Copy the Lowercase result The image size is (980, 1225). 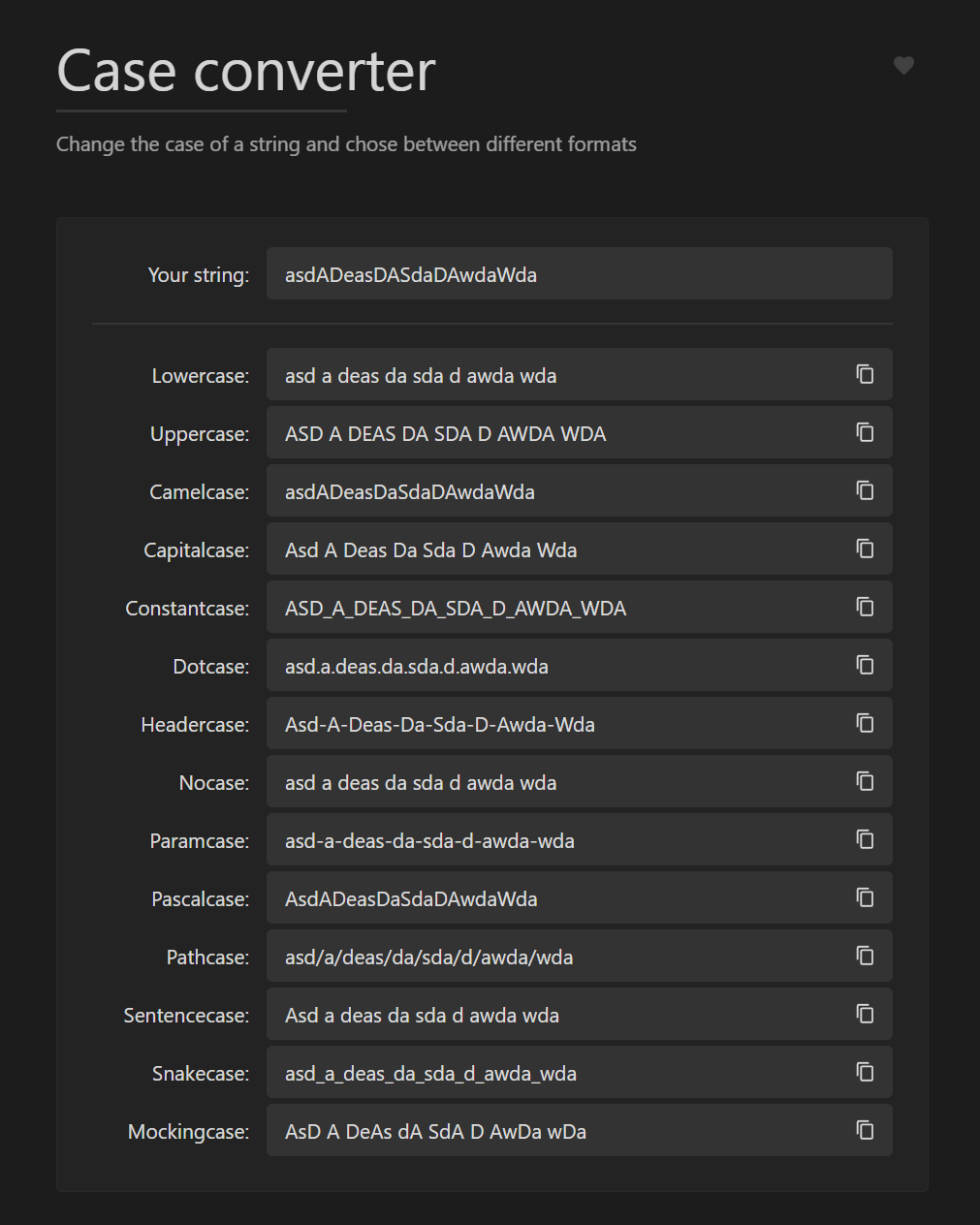(x=865, y=374)
